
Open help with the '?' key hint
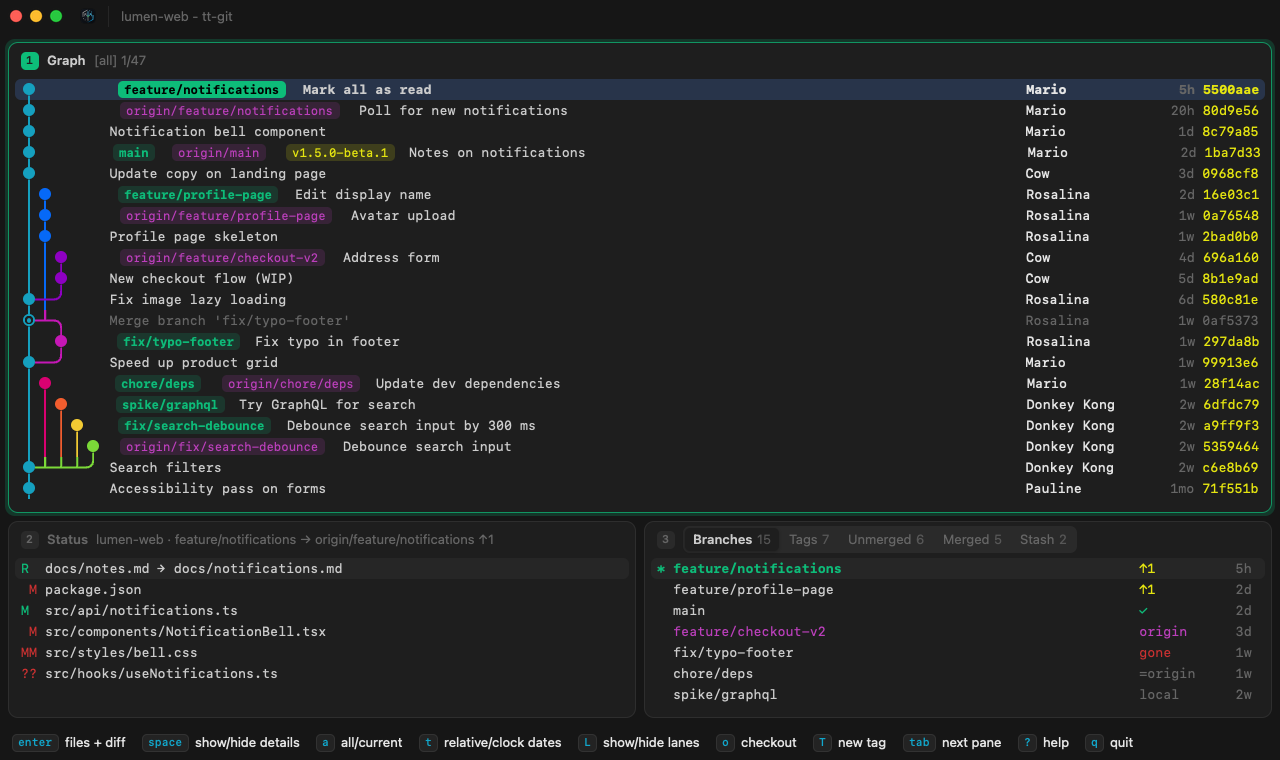tap(1043, 742)
